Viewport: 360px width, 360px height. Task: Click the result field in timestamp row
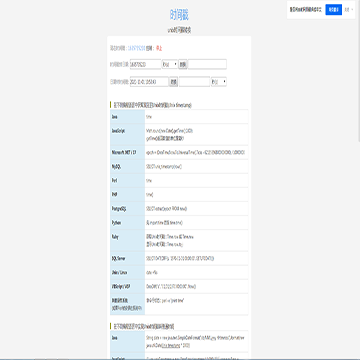[x=207, y=64]
